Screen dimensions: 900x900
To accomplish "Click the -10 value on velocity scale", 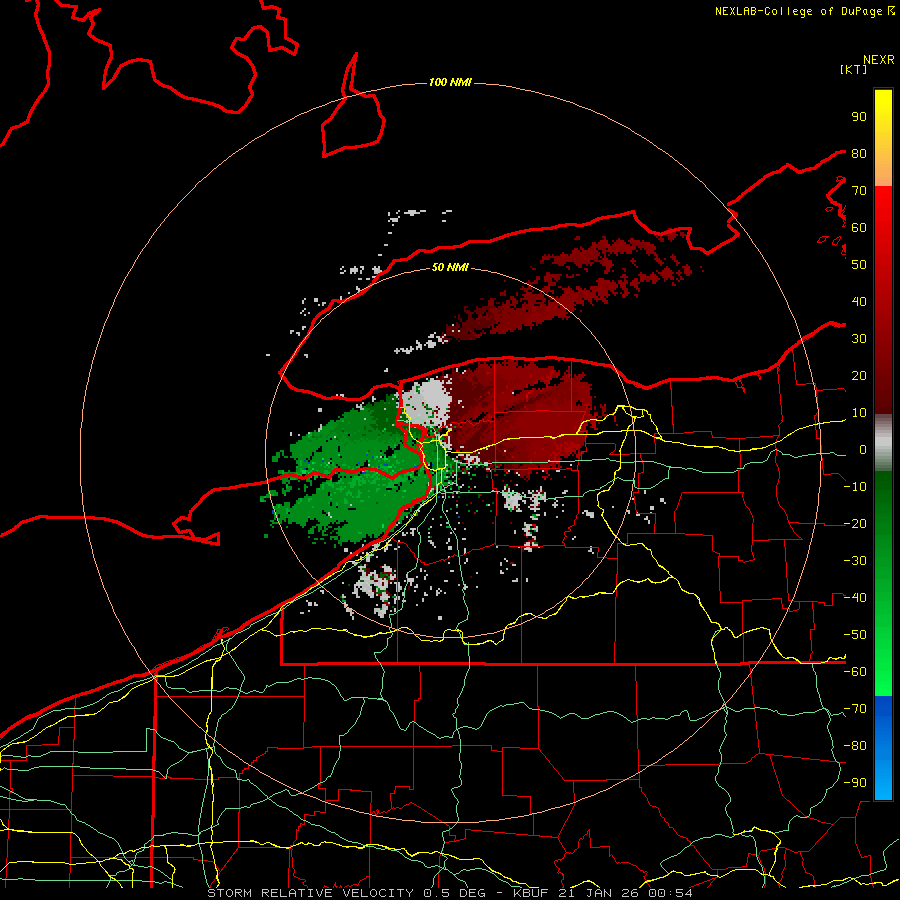I will coord(855,487).
